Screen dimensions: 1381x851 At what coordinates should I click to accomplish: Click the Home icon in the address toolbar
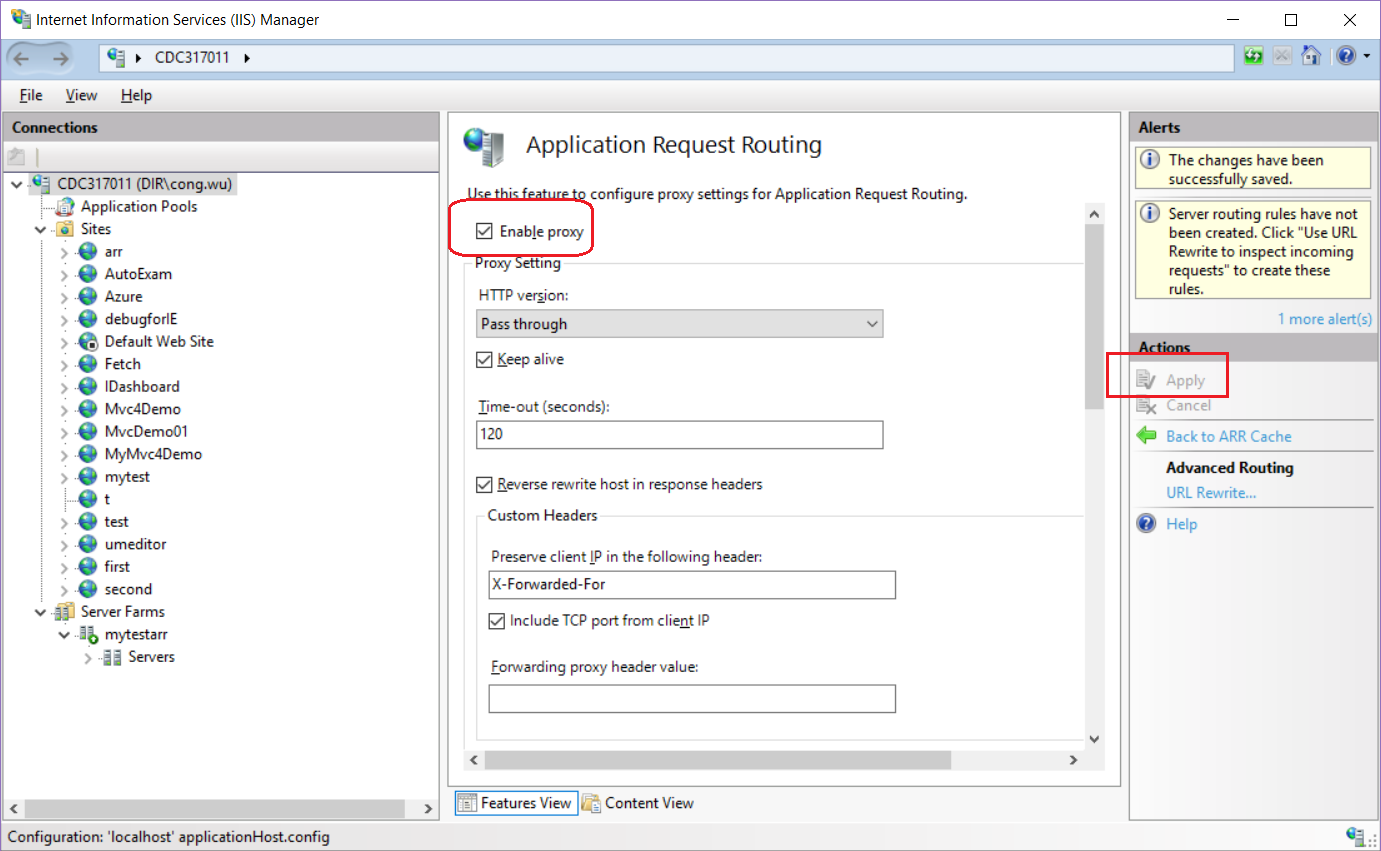[1311, 56]
